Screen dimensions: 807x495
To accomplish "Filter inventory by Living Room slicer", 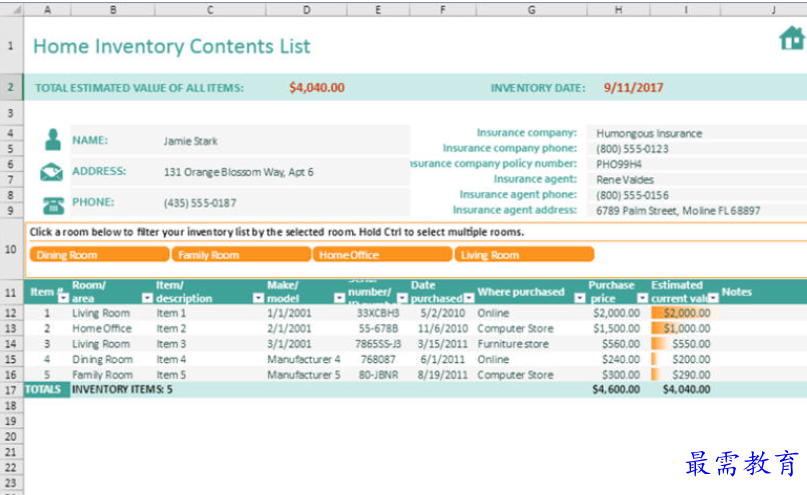I will tap(524, 255).
